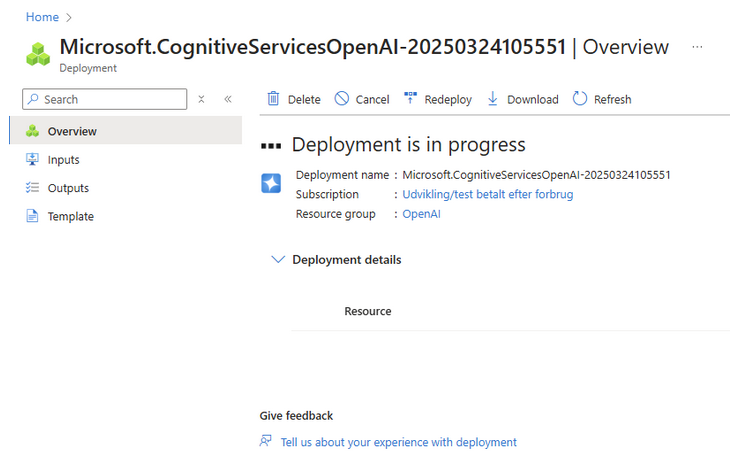
Task: Navigate to Home breadcrumb
Action: pyautogui.click(x=42, y=17)
